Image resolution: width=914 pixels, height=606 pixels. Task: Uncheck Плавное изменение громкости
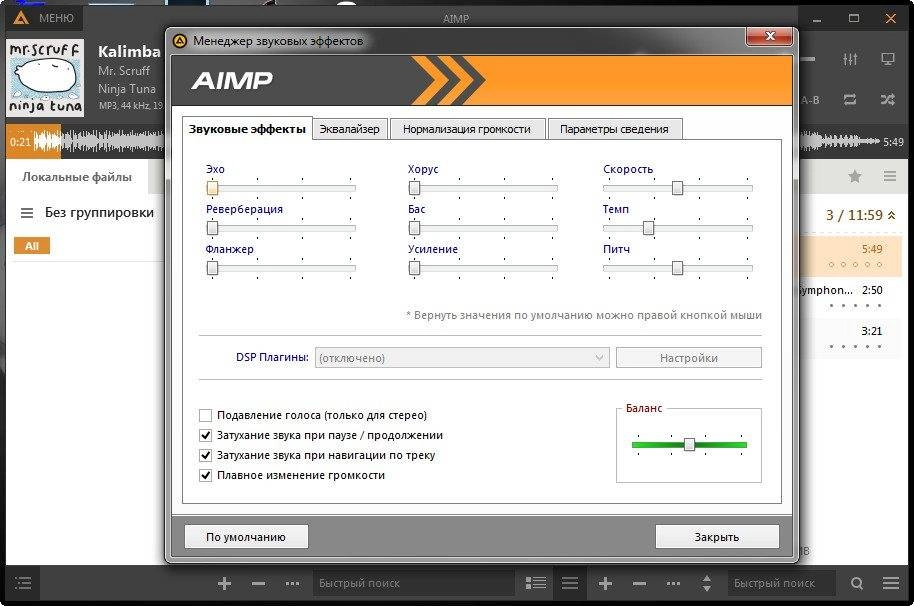coord(205,475)
